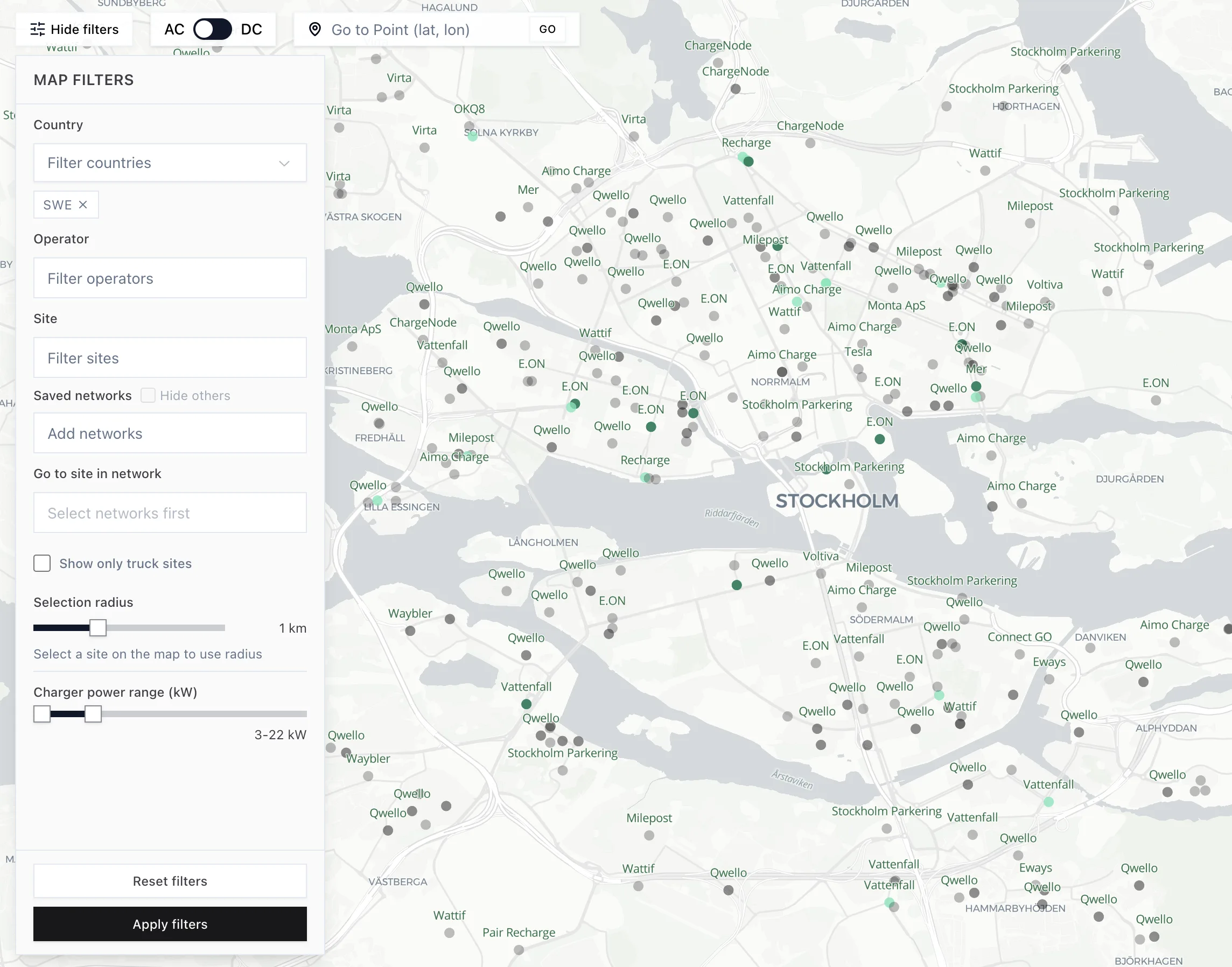Click Apply filters
This screenshot has height=967, width=1232.
170,924
